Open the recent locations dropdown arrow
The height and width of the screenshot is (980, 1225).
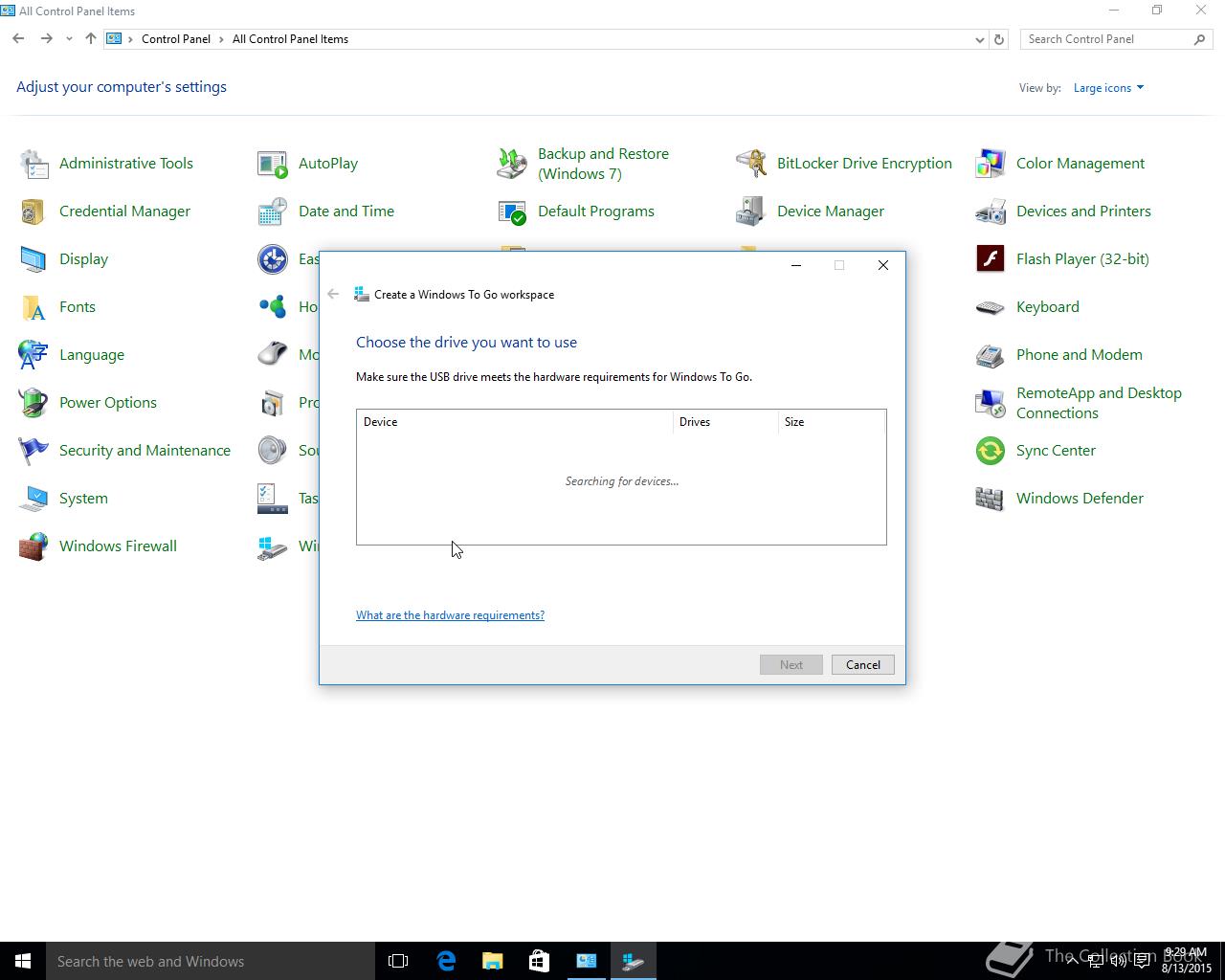(x=69, y=39)
